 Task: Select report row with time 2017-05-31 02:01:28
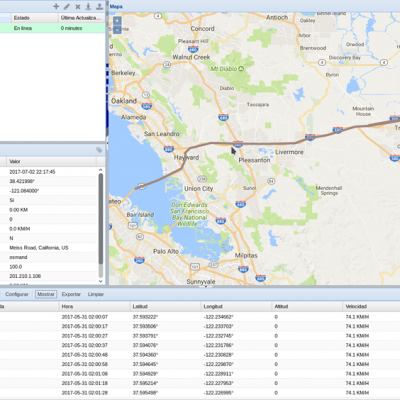(200, 393)
